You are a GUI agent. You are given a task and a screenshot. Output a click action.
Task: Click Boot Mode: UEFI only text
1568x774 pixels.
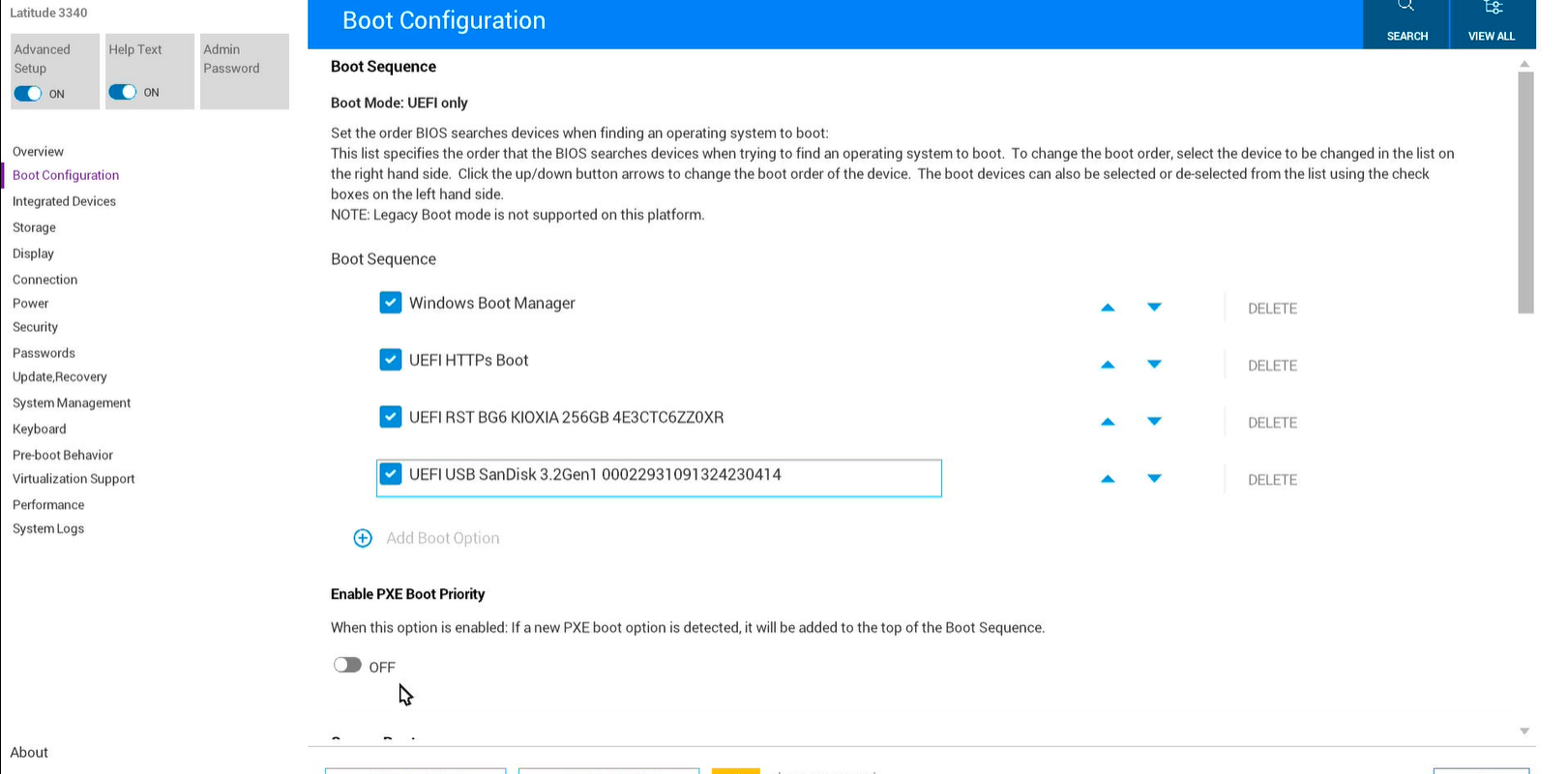(x=399, y=103)
